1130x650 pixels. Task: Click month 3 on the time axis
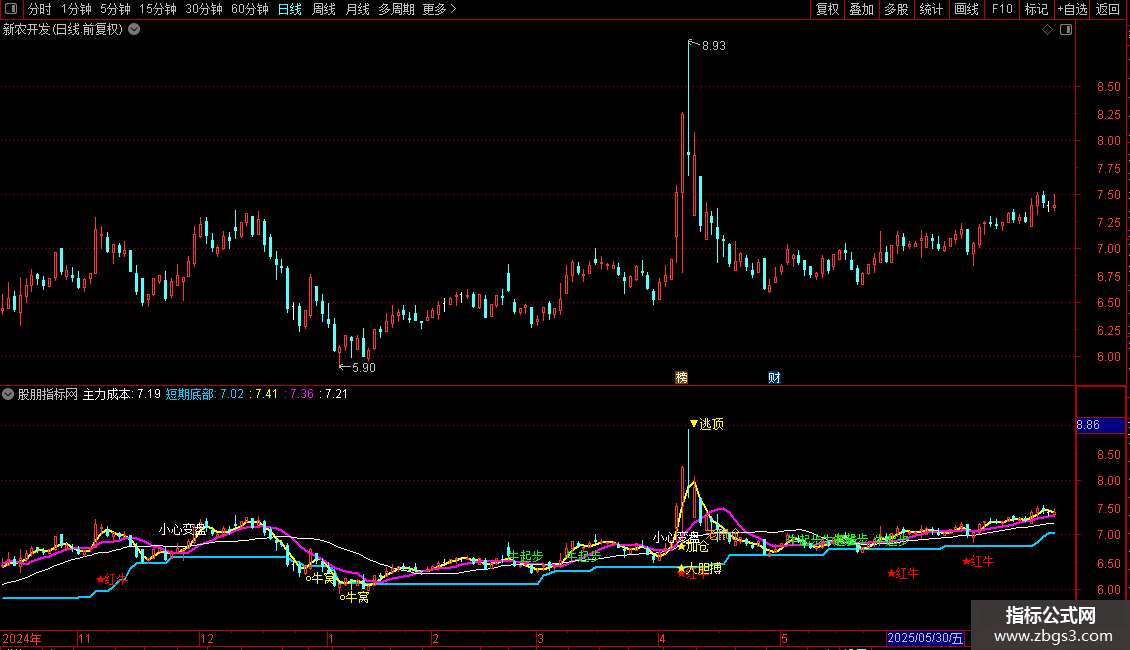pyautogui.click(x=540, y=638)
